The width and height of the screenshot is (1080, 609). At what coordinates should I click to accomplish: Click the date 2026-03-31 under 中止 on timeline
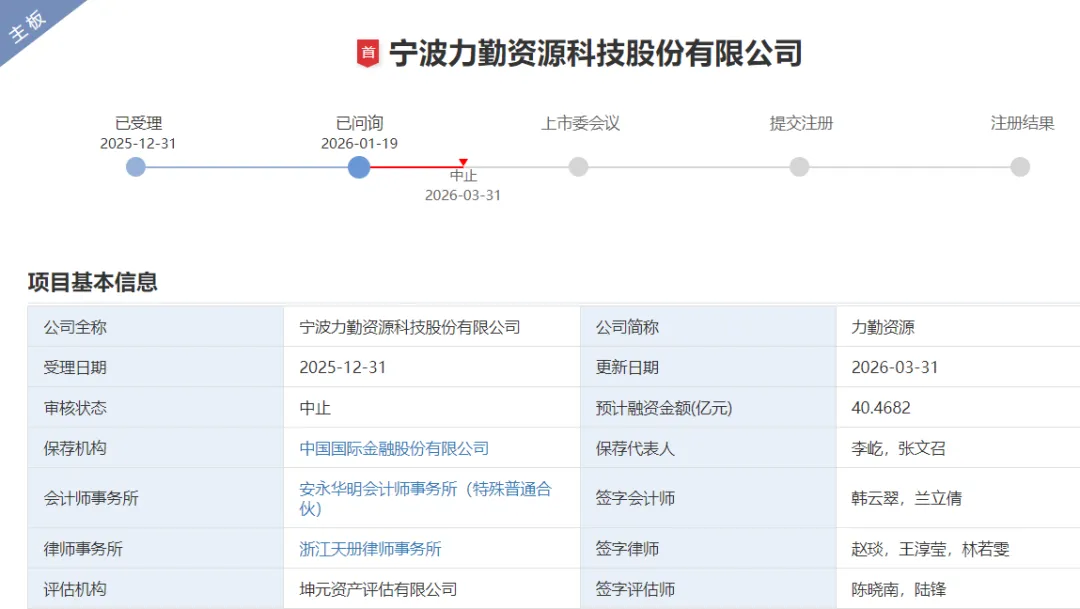tap(463, 195)
